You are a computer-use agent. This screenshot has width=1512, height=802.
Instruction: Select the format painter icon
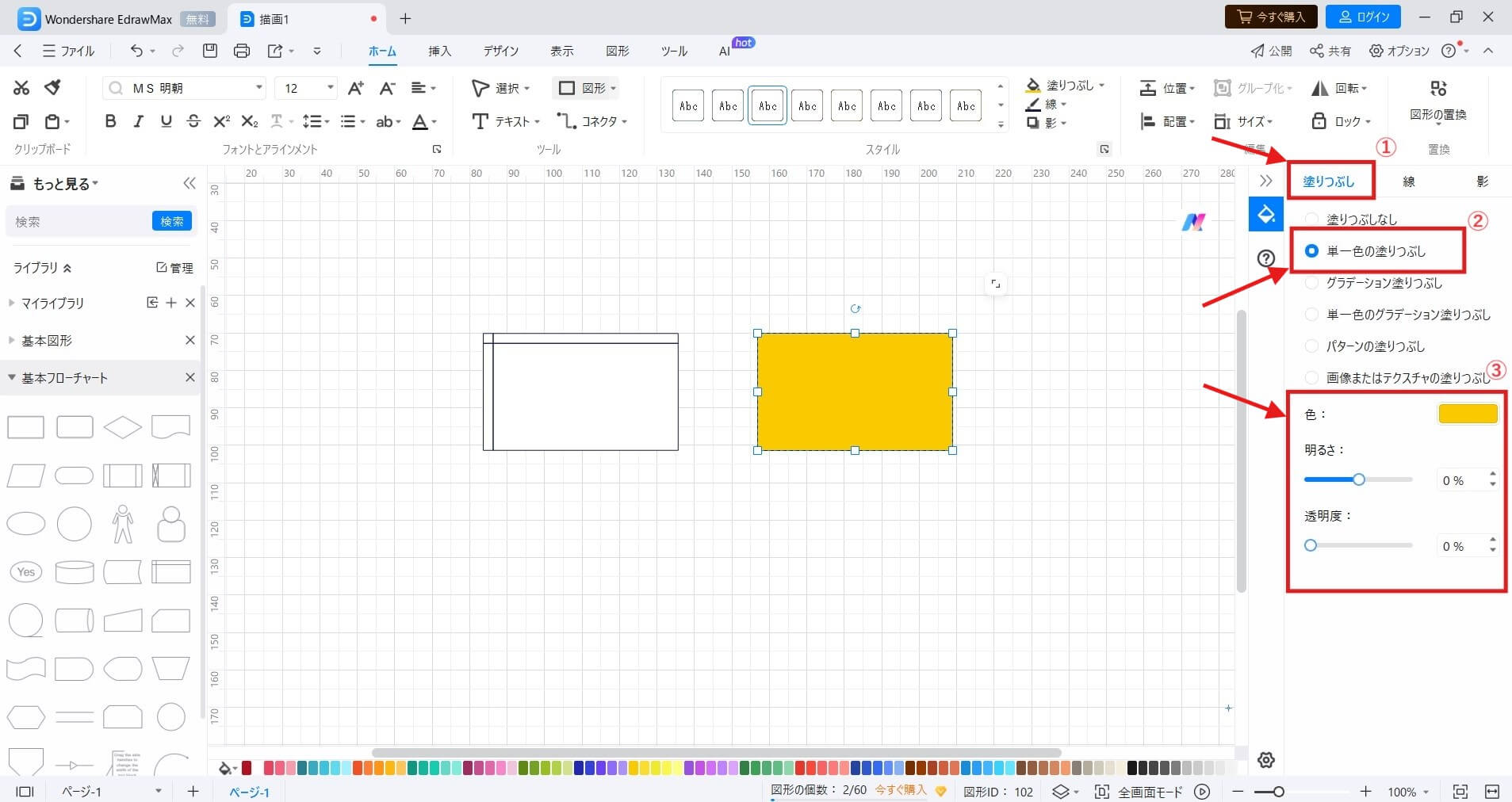coord(53,87)
